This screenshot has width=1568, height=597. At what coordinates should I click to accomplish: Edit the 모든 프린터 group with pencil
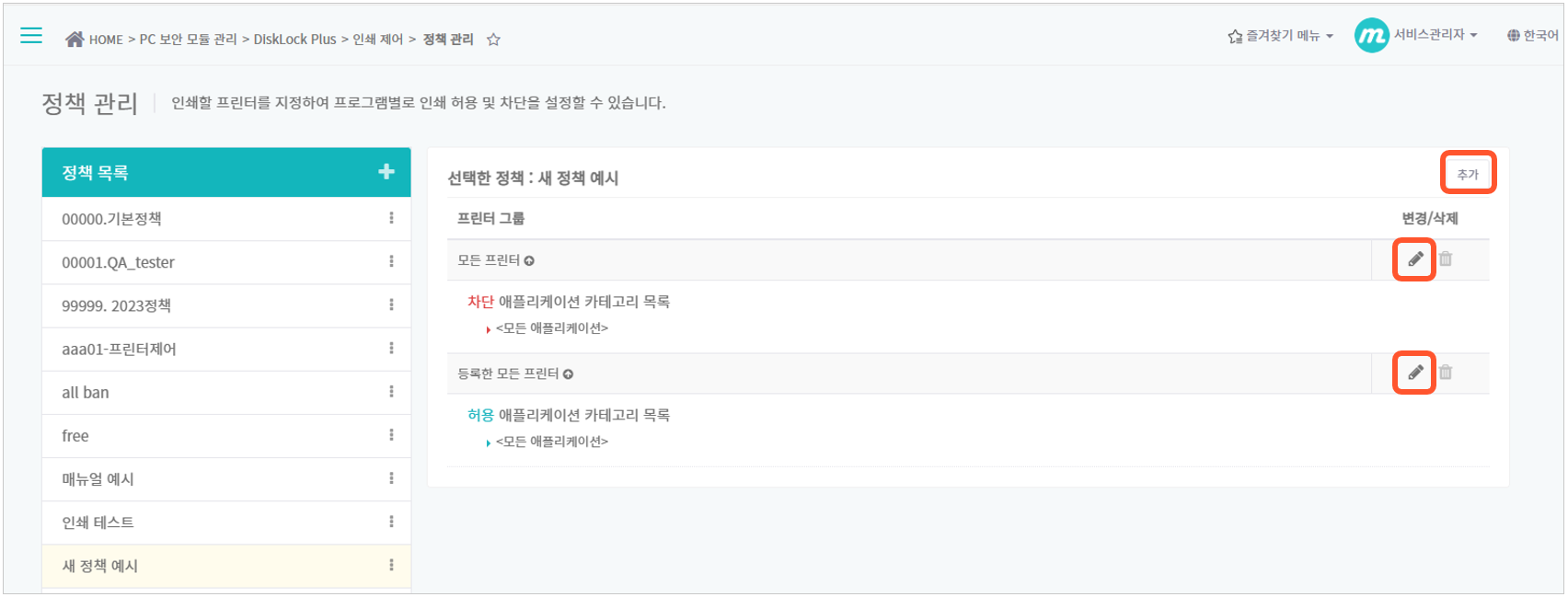click(1415, 259)
